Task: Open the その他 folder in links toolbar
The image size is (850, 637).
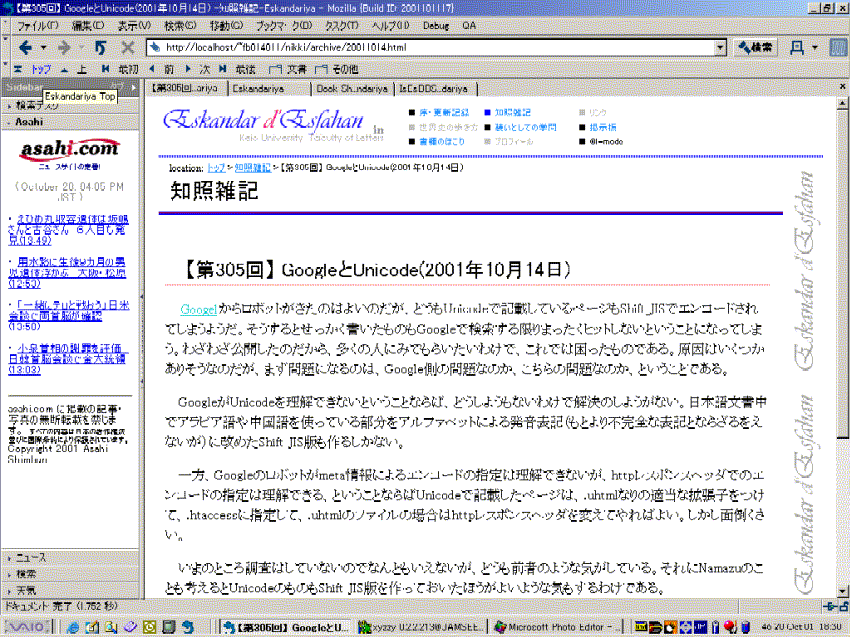Action: click(x=337, y=69)
